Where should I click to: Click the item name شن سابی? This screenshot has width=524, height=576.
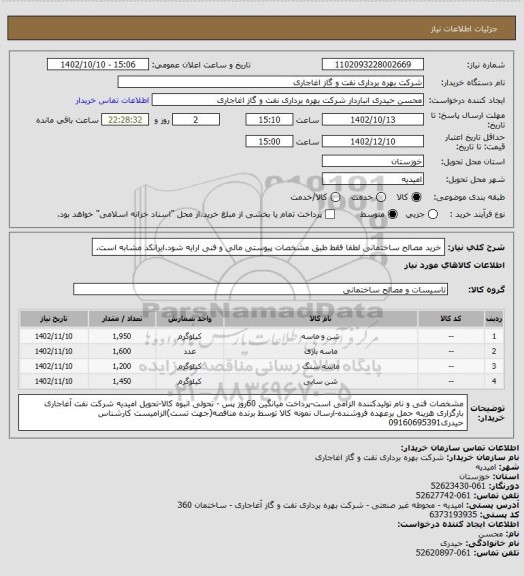(x=320, y=382)
